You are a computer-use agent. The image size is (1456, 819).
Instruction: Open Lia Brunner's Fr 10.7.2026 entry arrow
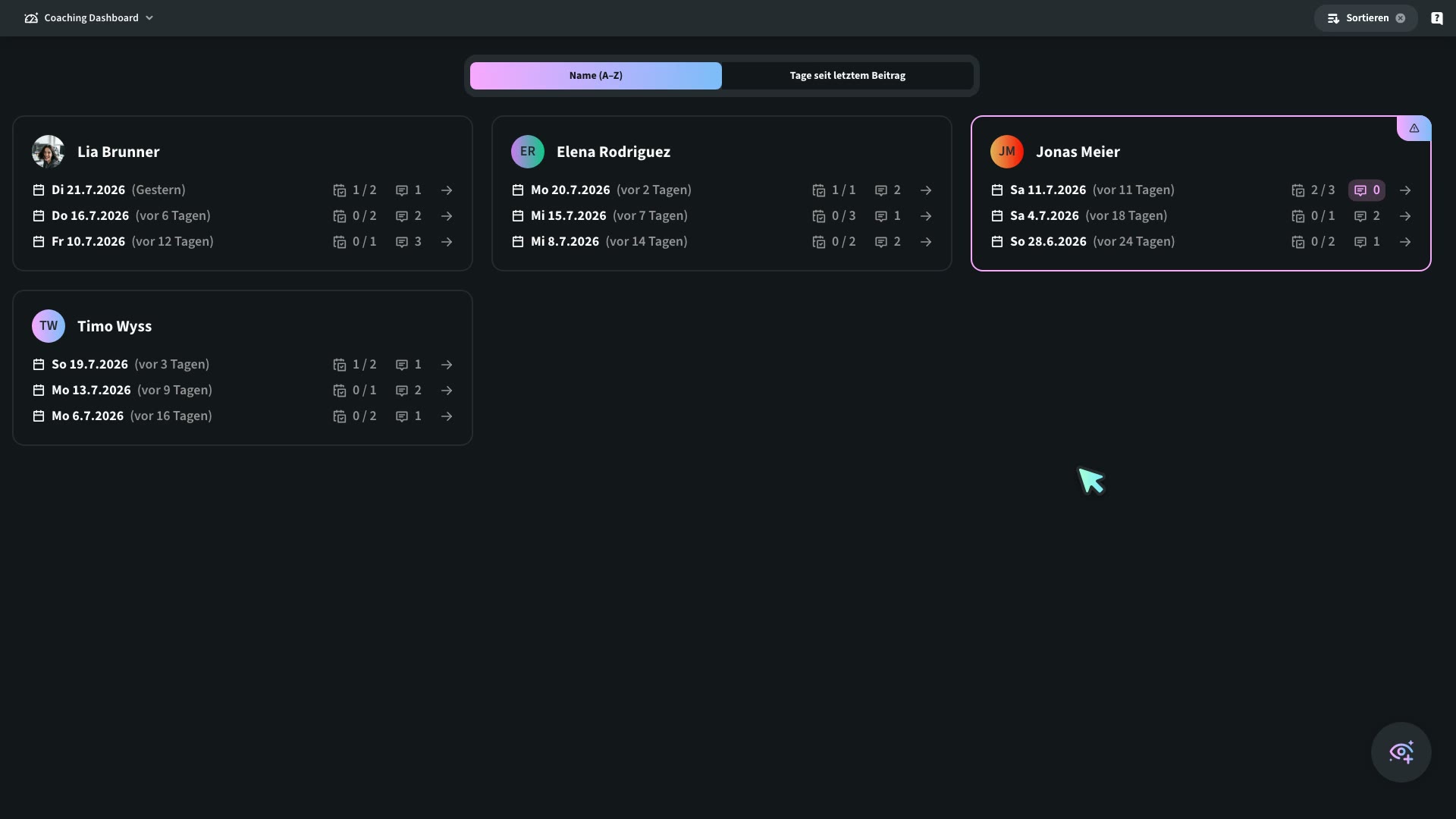[447, 242]
